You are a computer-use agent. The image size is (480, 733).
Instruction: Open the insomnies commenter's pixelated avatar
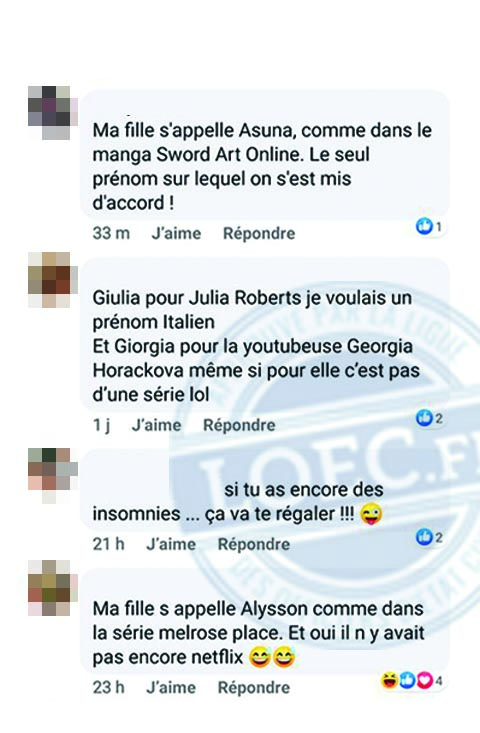click(x=51, y=475)
